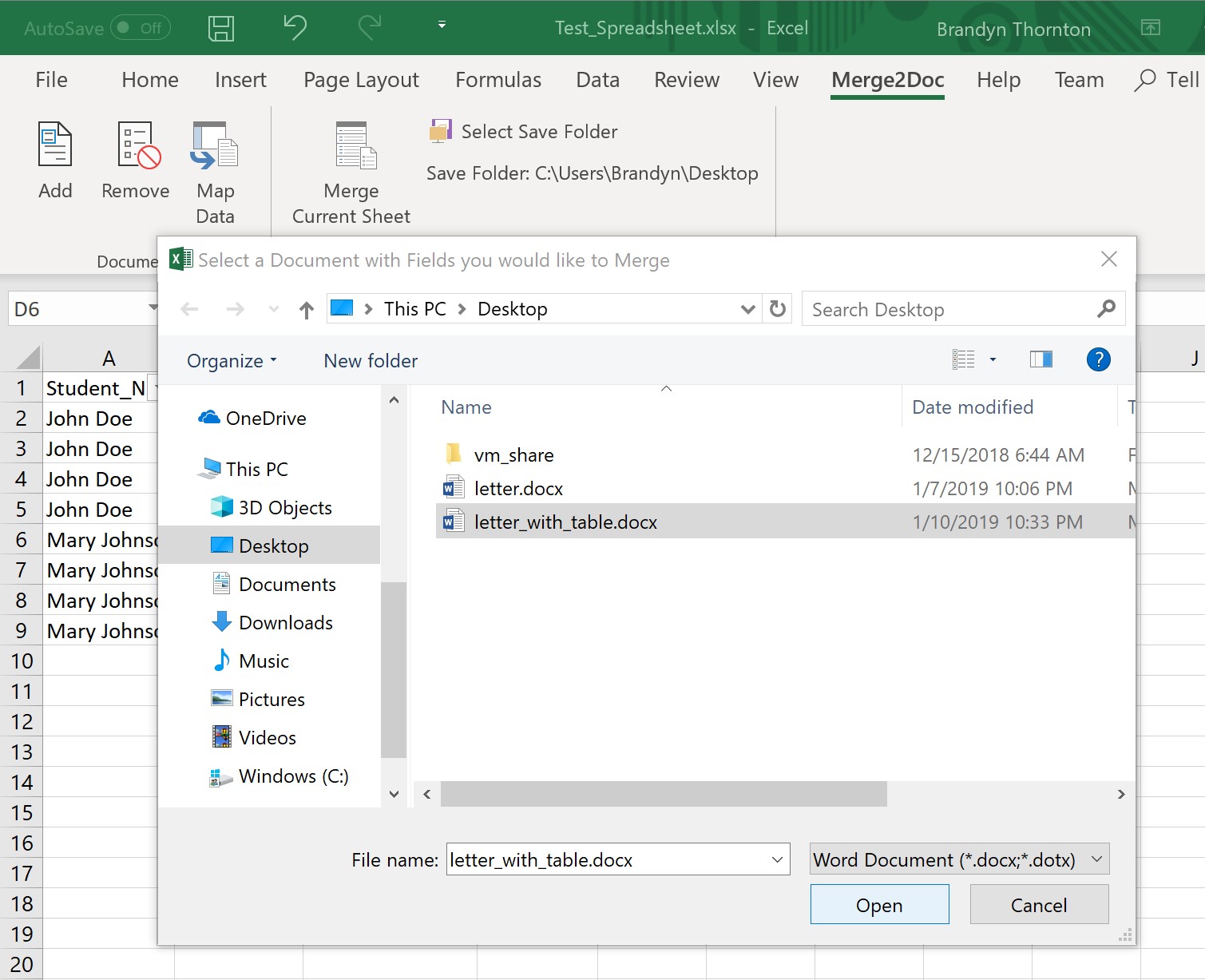Screen dimensions: 1205x980
Task: Click the Open button
Action: (879, 905)
